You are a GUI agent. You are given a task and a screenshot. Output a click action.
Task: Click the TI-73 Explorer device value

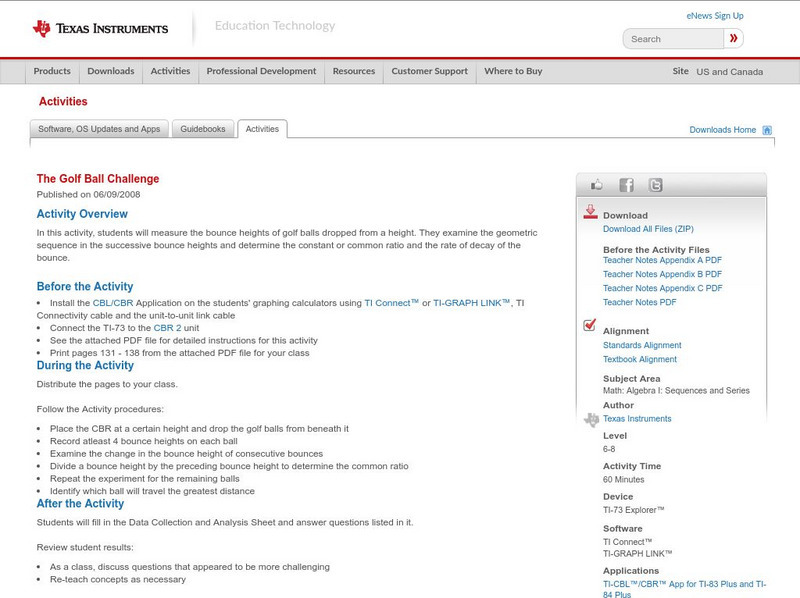pyautogui.click(x=634, y=510)
